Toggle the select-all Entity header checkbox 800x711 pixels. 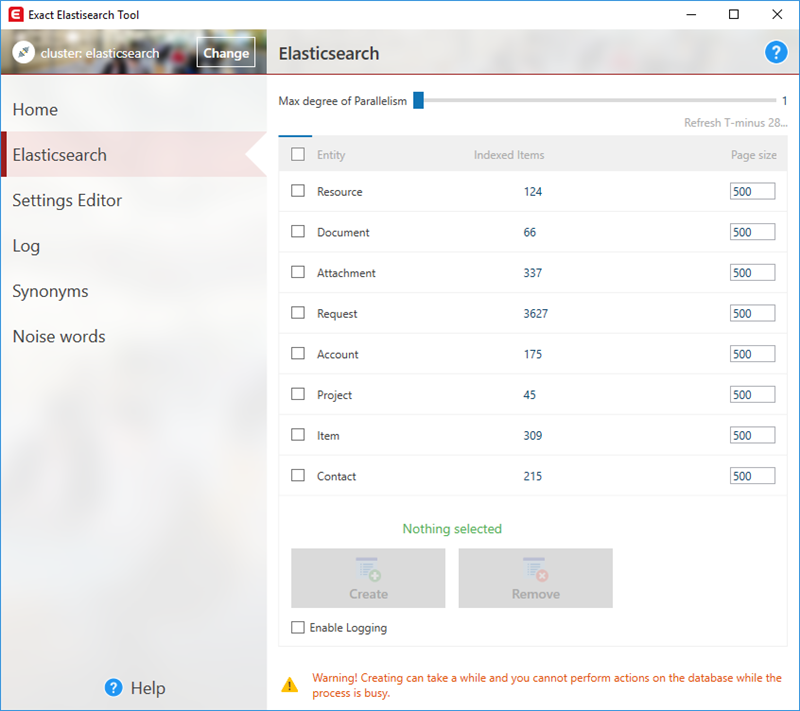tap(298, 154)
